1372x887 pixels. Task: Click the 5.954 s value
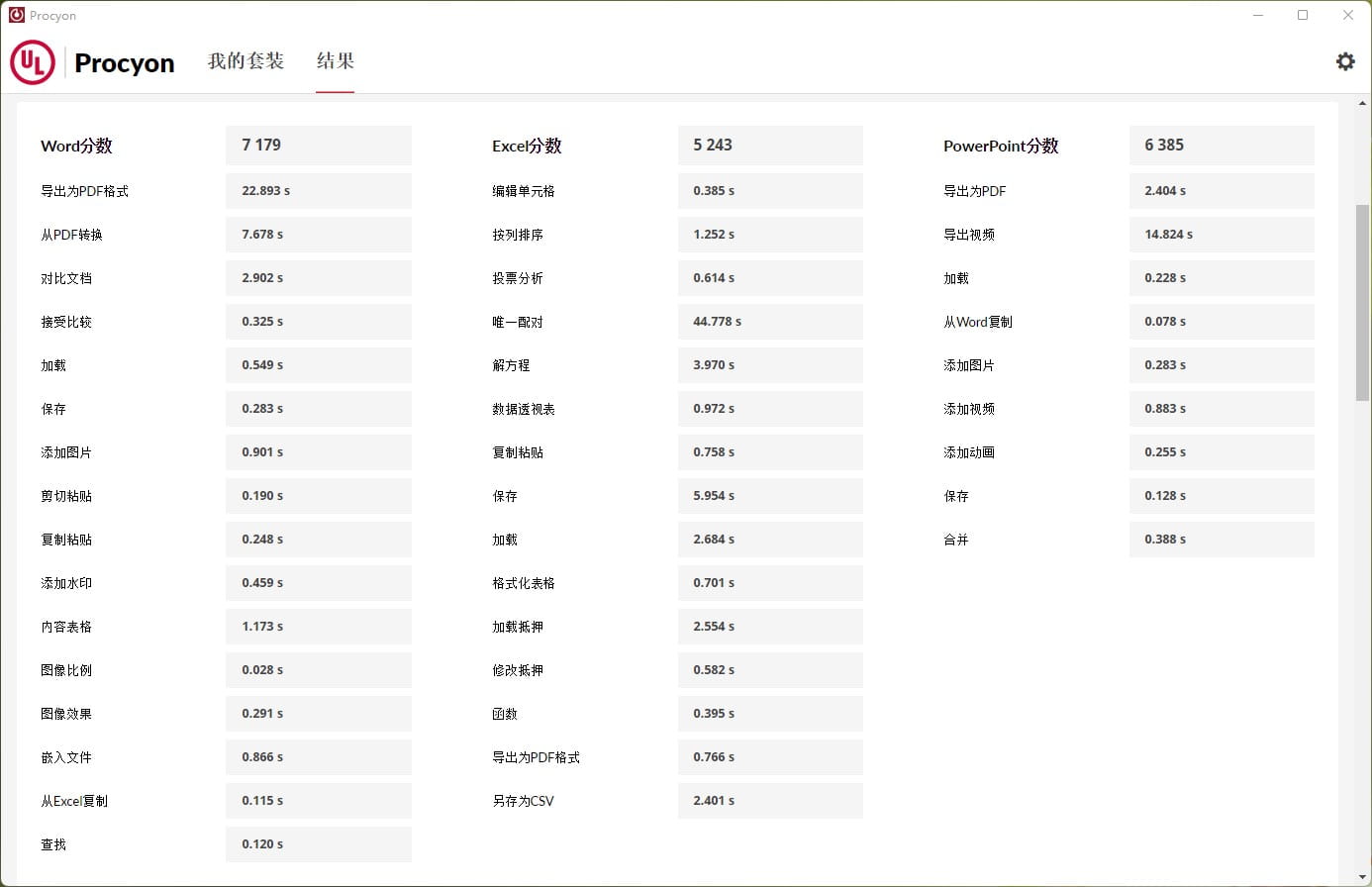click(x=770, y=496)
